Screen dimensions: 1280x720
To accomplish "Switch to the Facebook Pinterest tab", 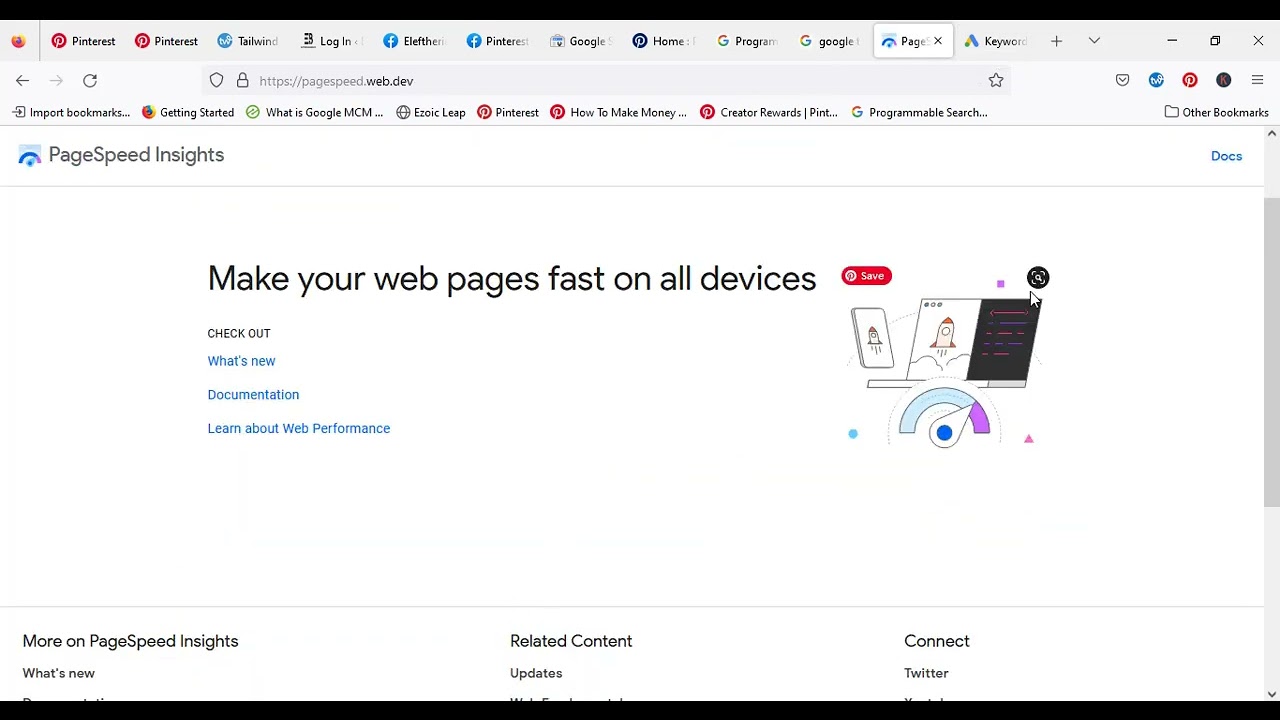I will click(497, 41).
